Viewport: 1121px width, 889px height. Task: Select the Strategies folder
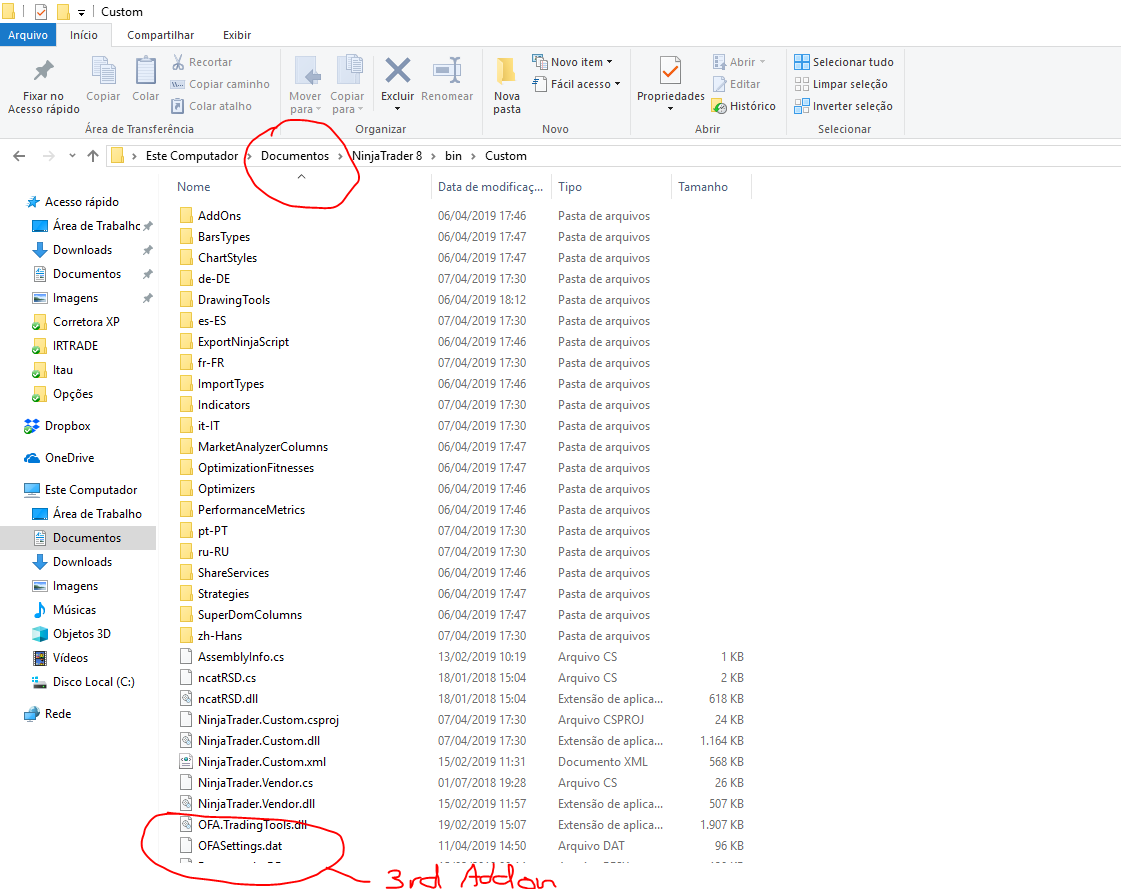(x=223, y=594)
